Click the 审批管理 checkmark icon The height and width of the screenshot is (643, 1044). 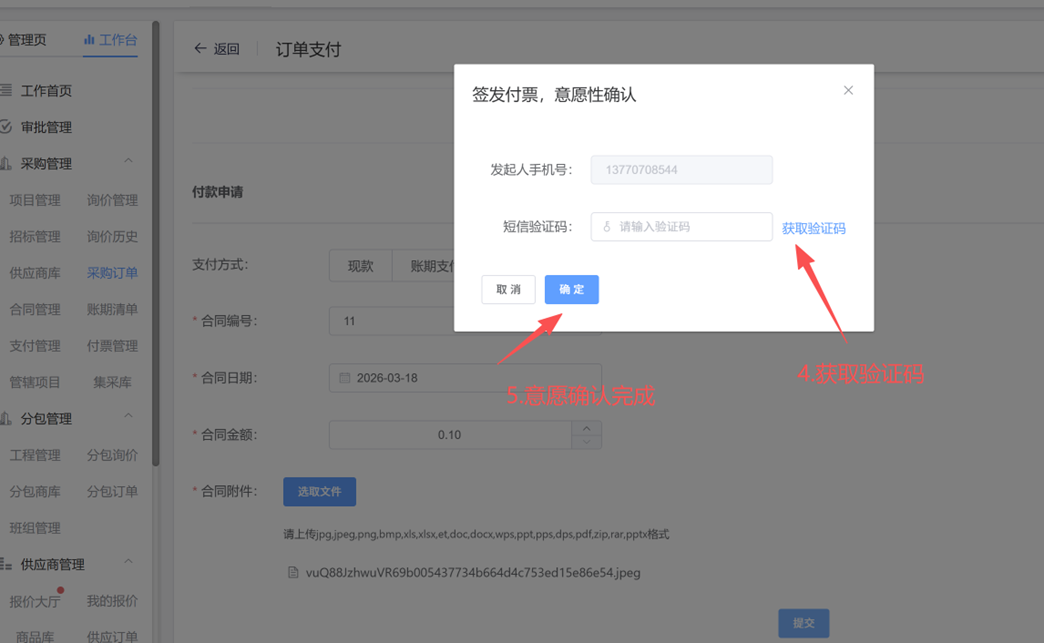6,127
